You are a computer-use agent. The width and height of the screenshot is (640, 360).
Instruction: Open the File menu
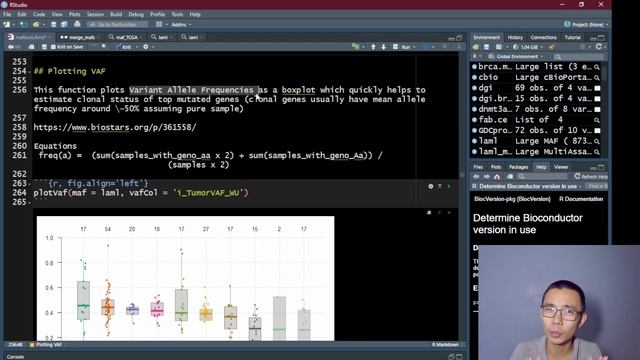[7, 14]
